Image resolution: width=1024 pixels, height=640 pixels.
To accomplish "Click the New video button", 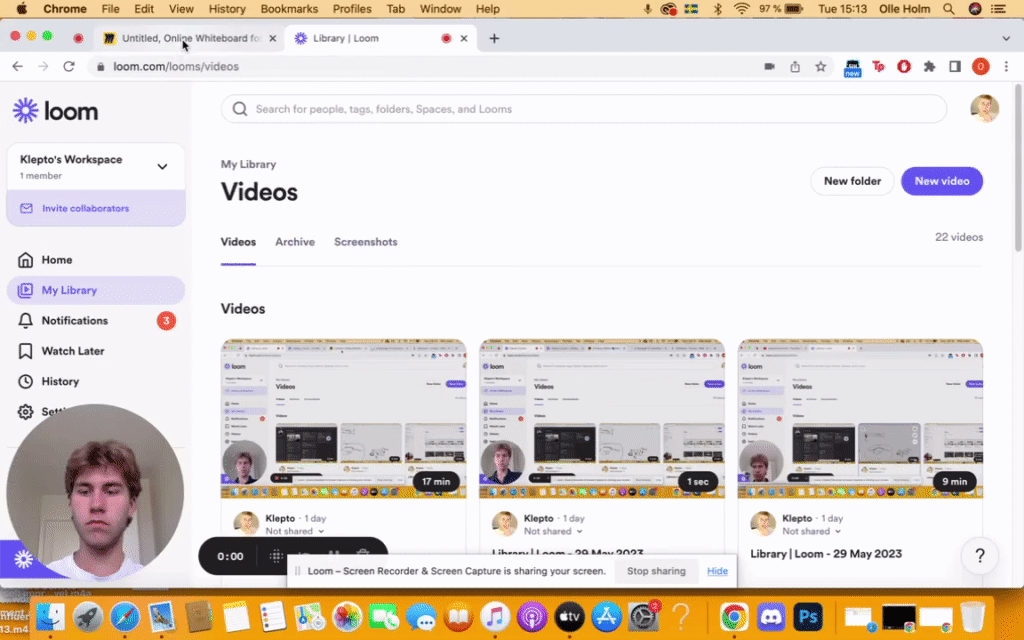I will (942, 181).
